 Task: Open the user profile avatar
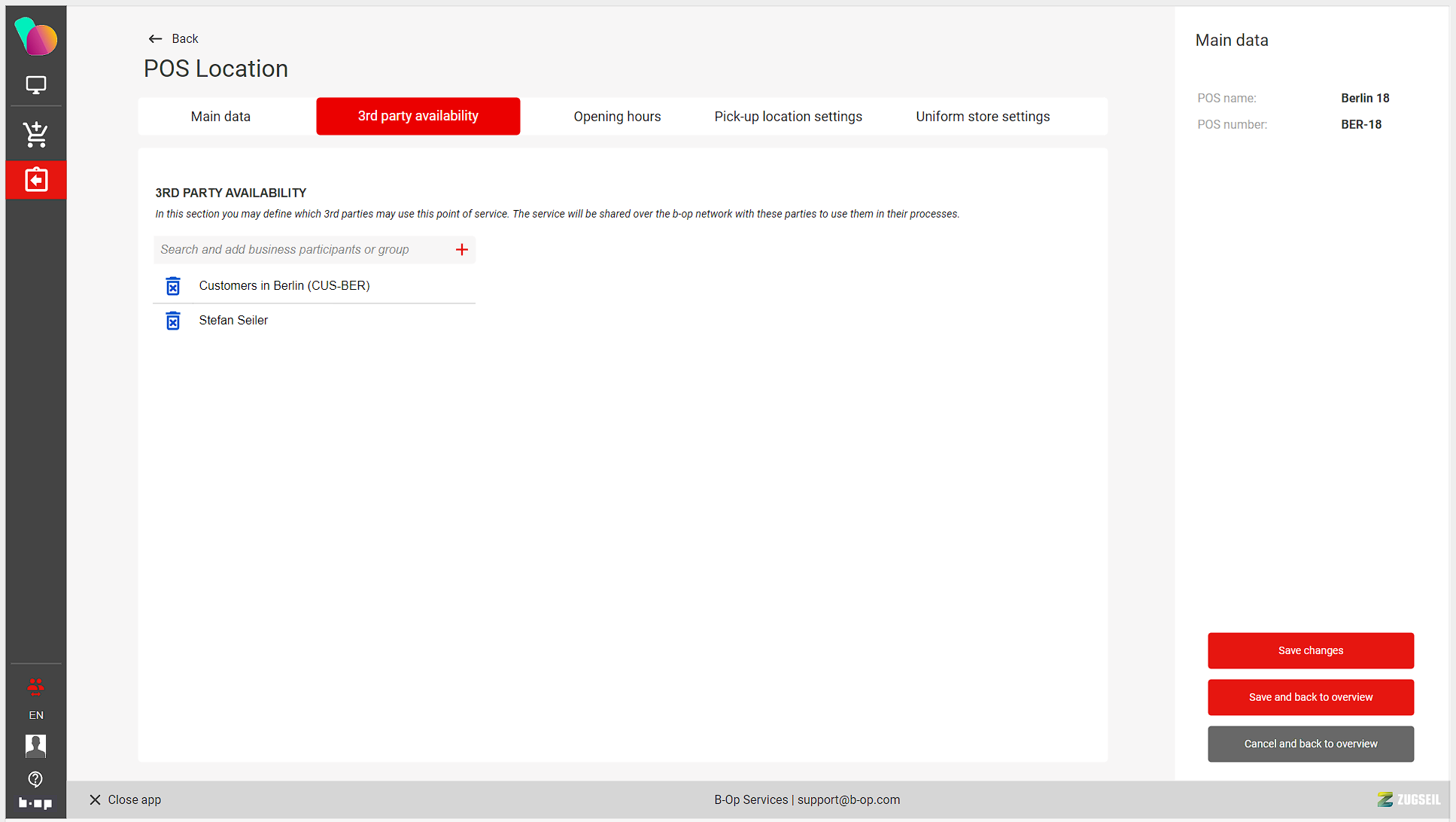35,745
